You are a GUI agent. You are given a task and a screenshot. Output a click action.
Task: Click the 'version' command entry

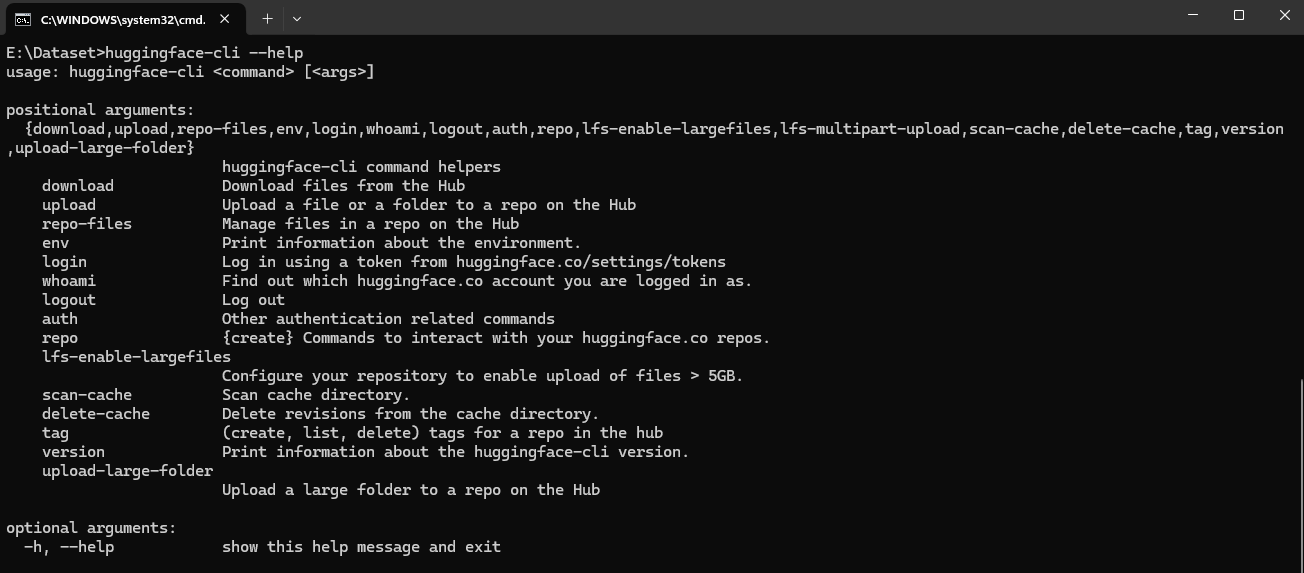73,452
